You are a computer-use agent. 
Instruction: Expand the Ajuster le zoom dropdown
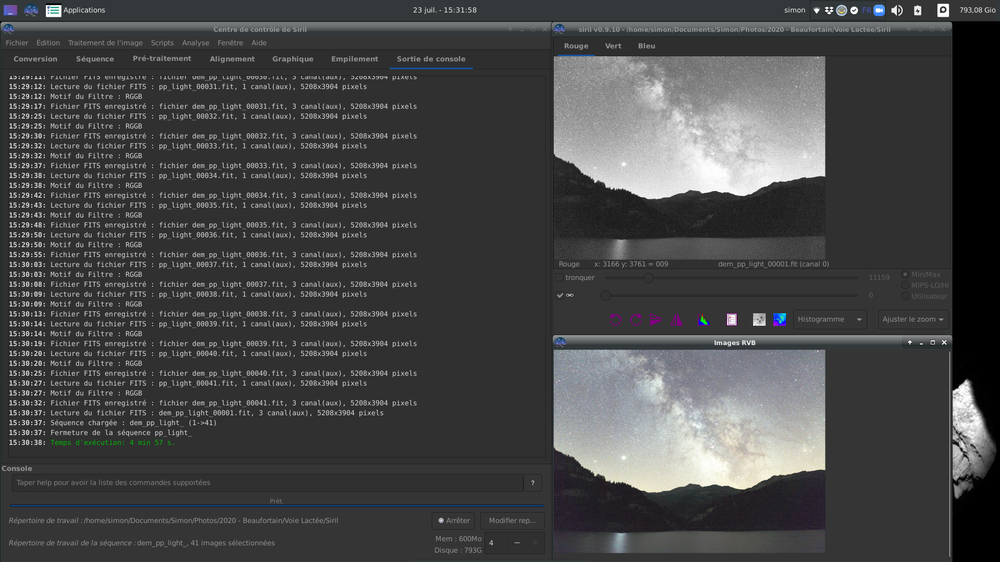pos(912,320)
